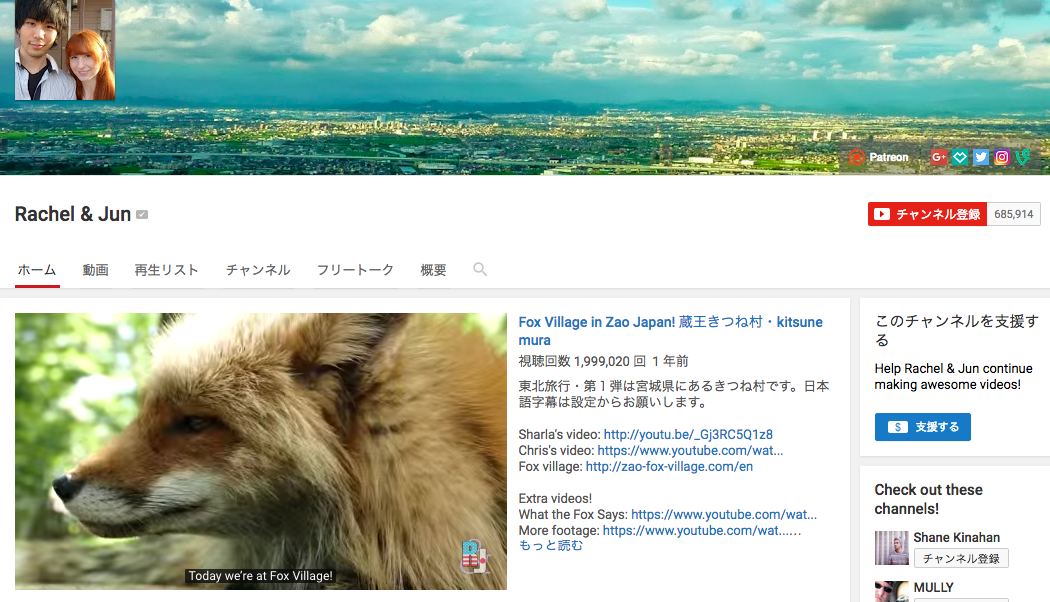Image resolution: width=1050 pixels, height=602 pixels.
Task: Click the MULLY channel thumbnail
Action: pyautogui.click(x=891, y=592)
